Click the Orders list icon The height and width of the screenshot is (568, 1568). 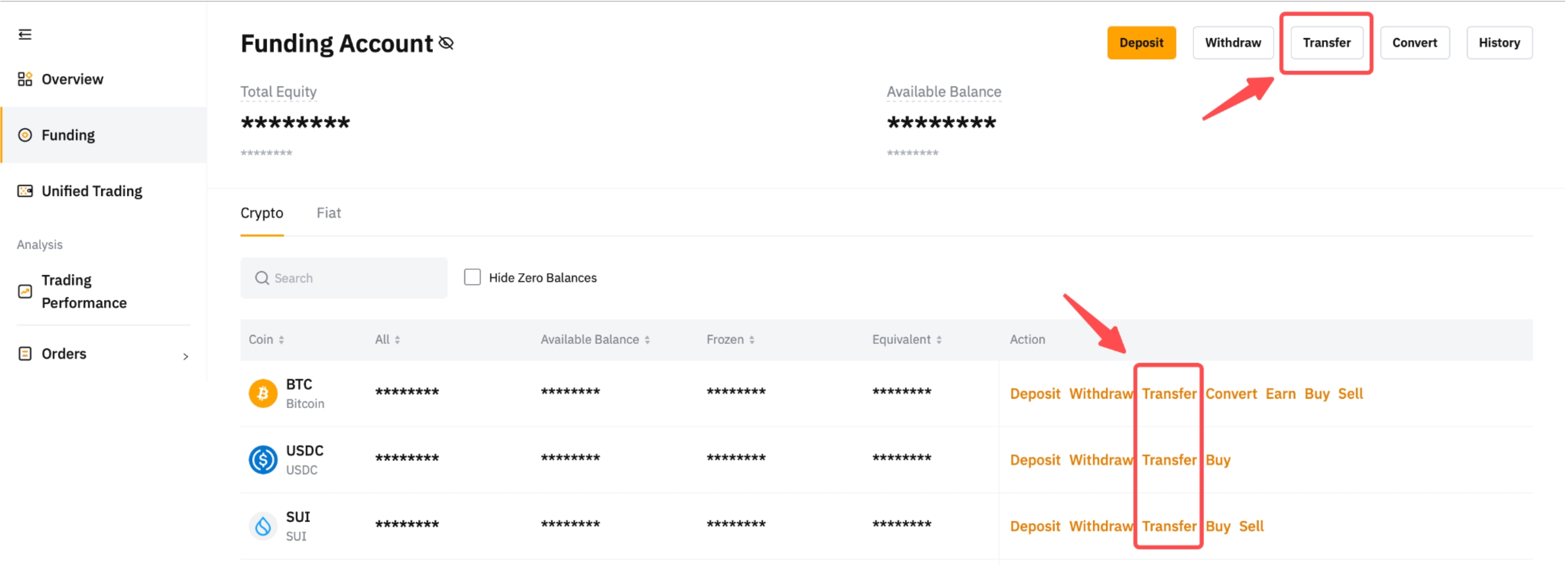[25, 354]
